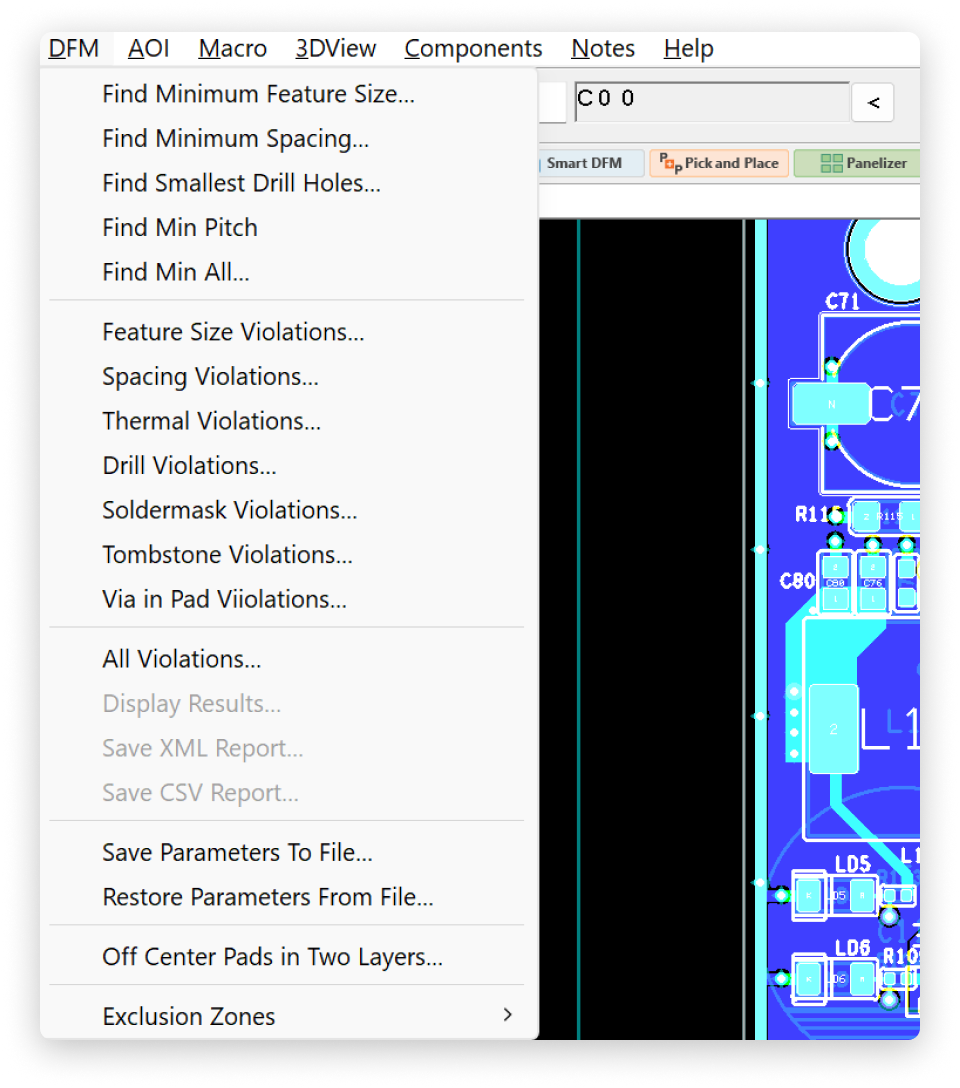Open Off Center Pads in Two Layers
This screenshot has height=1088, width=960.
tap(271, 956)
